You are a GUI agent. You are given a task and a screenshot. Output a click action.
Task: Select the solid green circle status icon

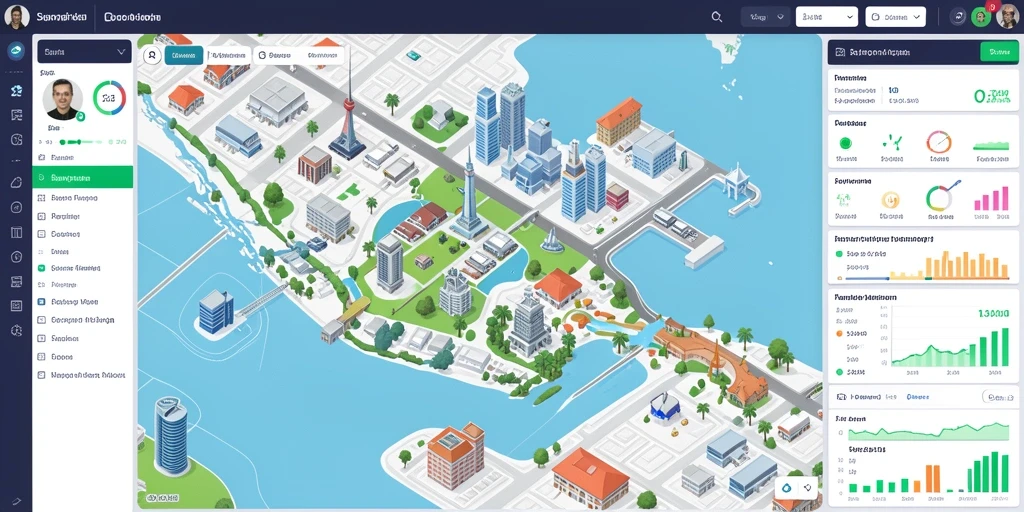(x=846, y=142)
